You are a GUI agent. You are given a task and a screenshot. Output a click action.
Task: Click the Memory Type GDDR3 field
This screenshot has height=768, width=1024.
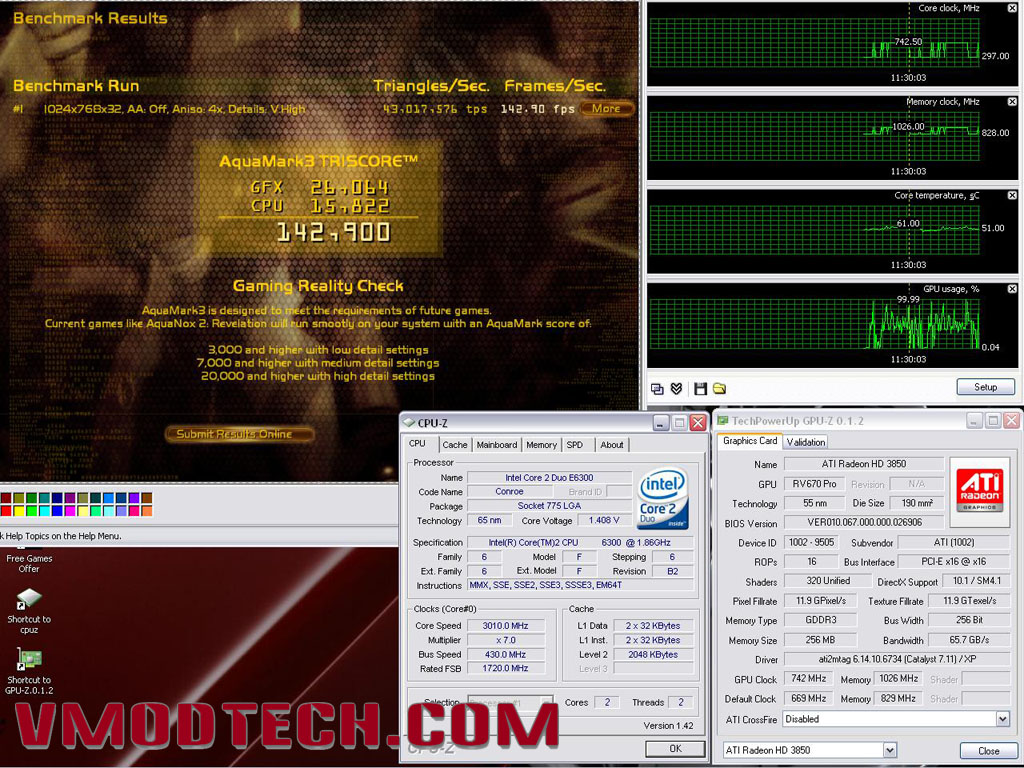pos(821,620)
